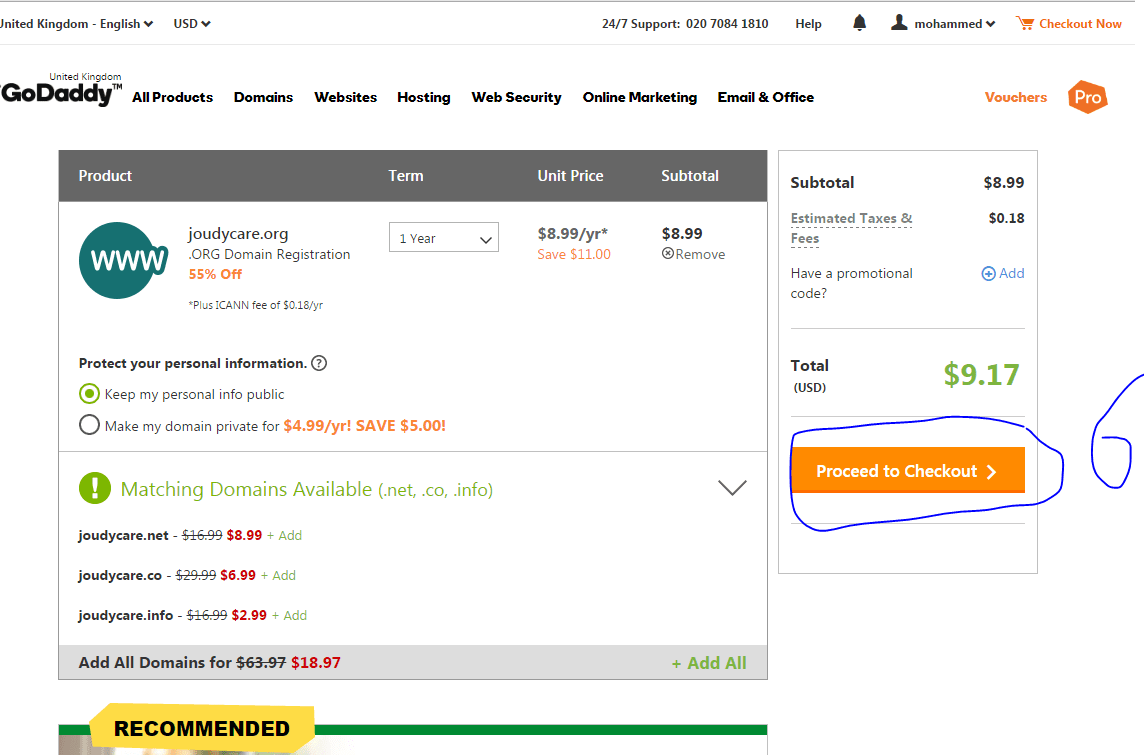
Task: Click the help icon beside Protect your personal information
Action: 319,363
